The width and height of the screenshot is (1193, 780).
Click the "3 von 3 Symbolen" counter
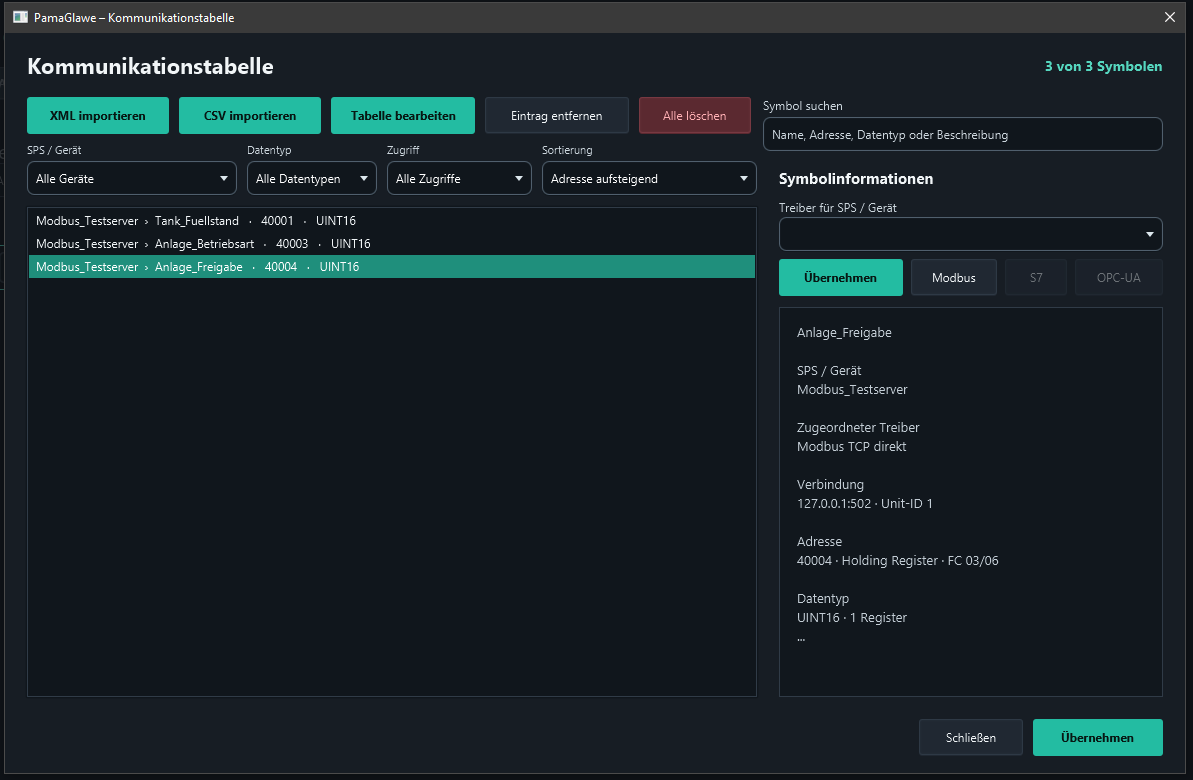point(1103,66)
